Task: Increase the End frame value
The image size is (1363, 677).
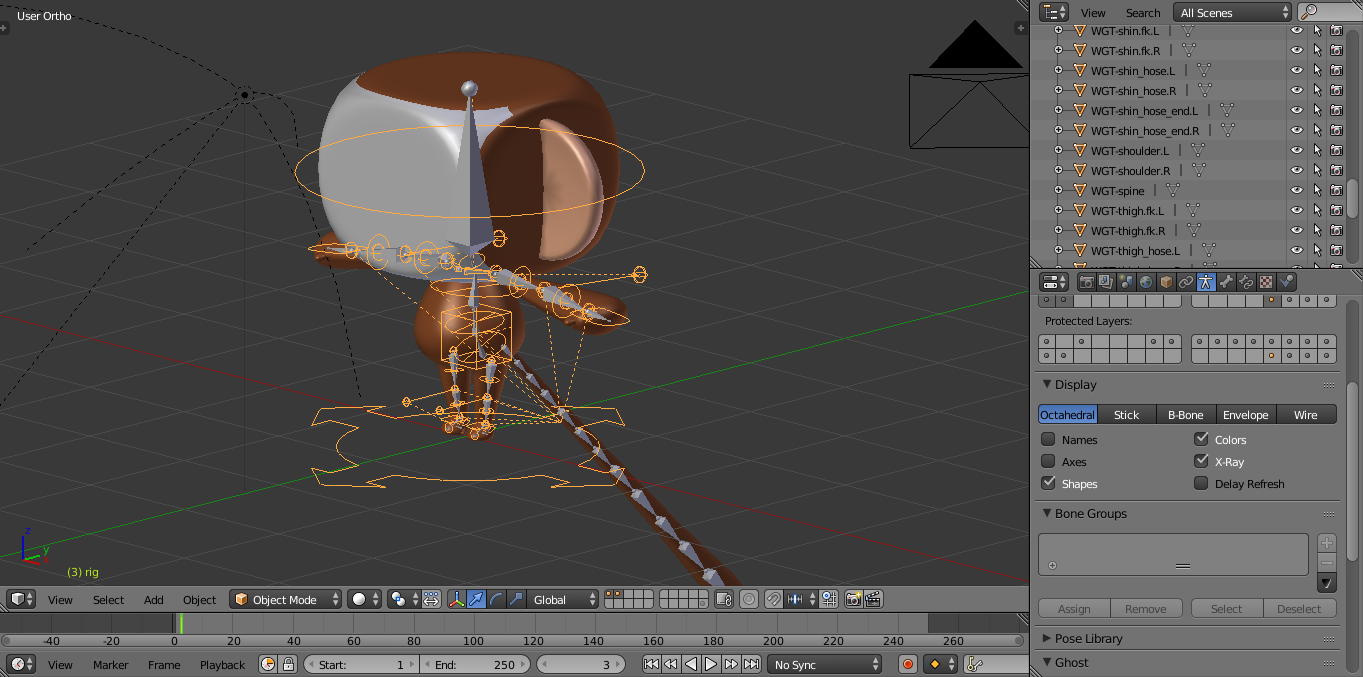Action: tap(521, 663)
